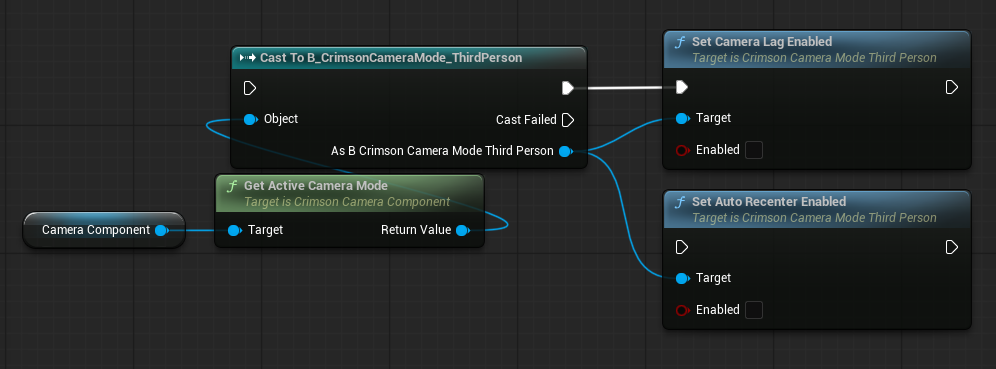The height and width of the screenshot is (369, 996).
Task: Select the Get Active Camera Mode node title
Action: click(x=316, y=186)
